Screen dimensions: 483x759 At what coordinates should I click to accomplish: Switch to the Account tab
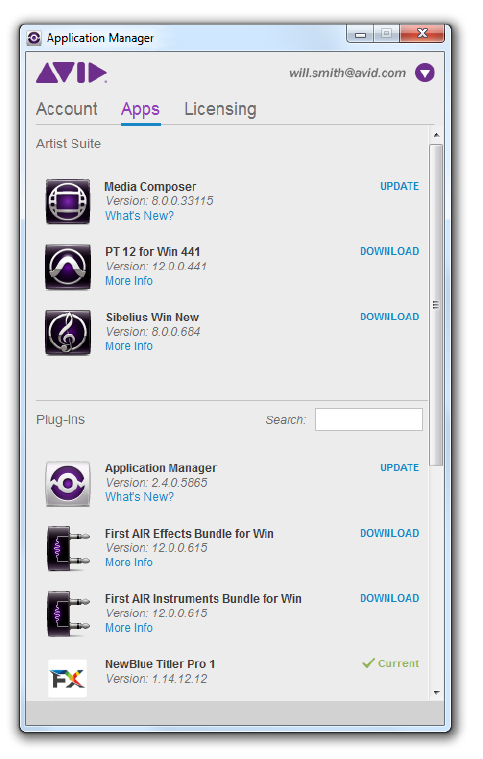click(67, 109)
